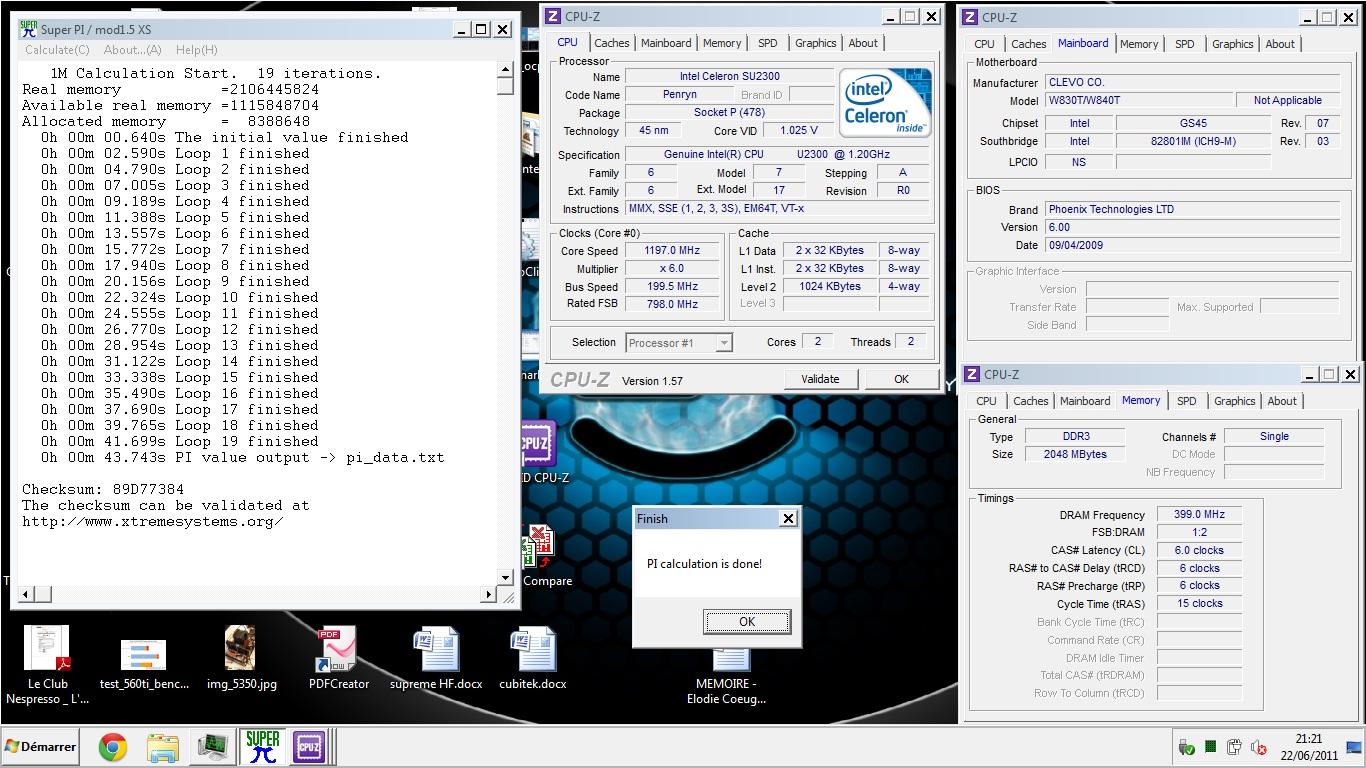Viewport: 1366px width, 768px height.
Task: Click the green square tray icon
Action: pyautogui.click(x=1211, y=747)
